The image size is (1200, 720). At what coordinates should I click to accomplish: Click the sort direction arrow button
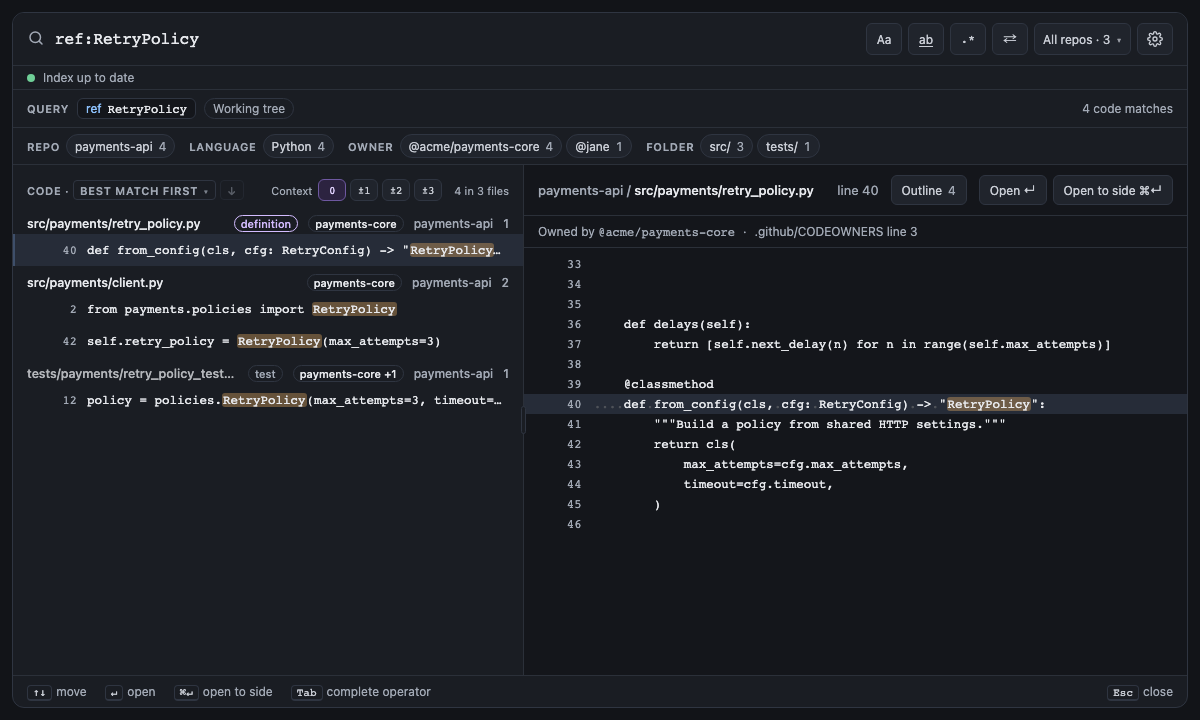[231, 191]
